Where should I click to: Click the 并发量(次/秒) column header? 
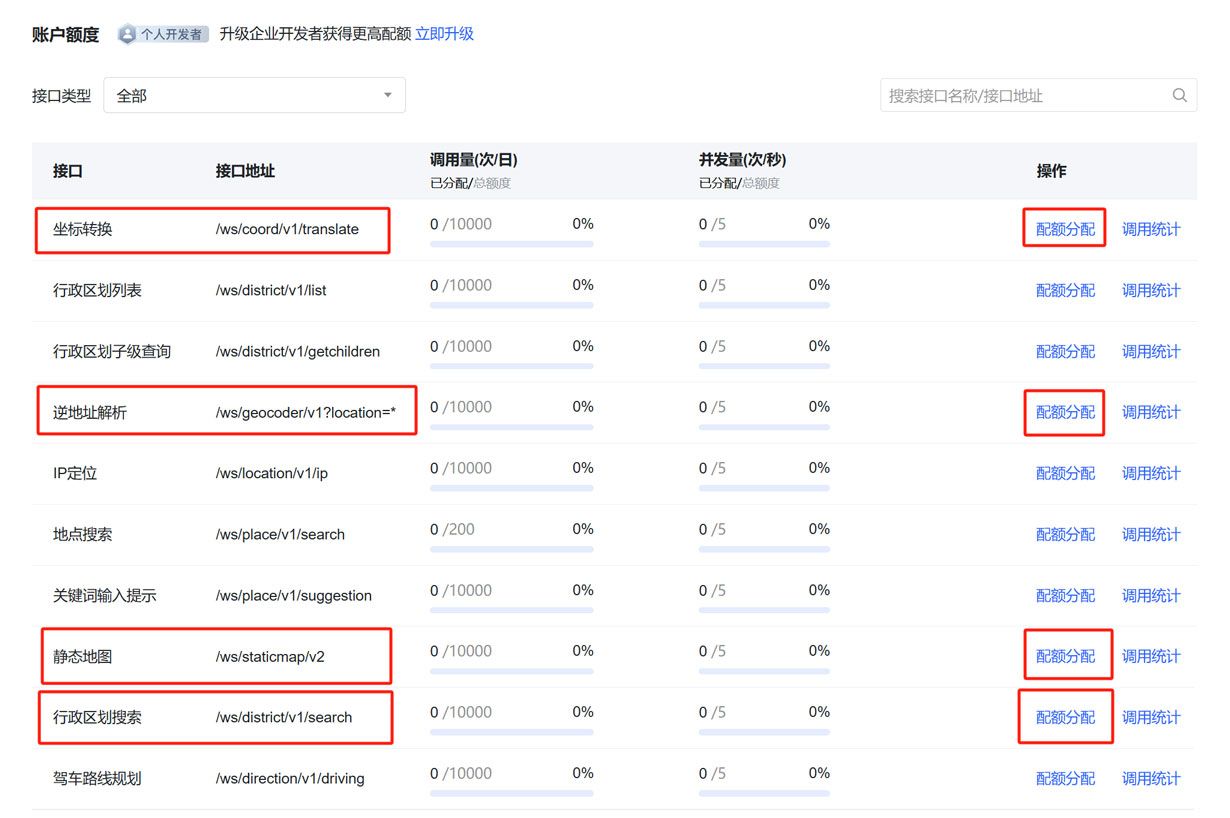tap(743, 159)
